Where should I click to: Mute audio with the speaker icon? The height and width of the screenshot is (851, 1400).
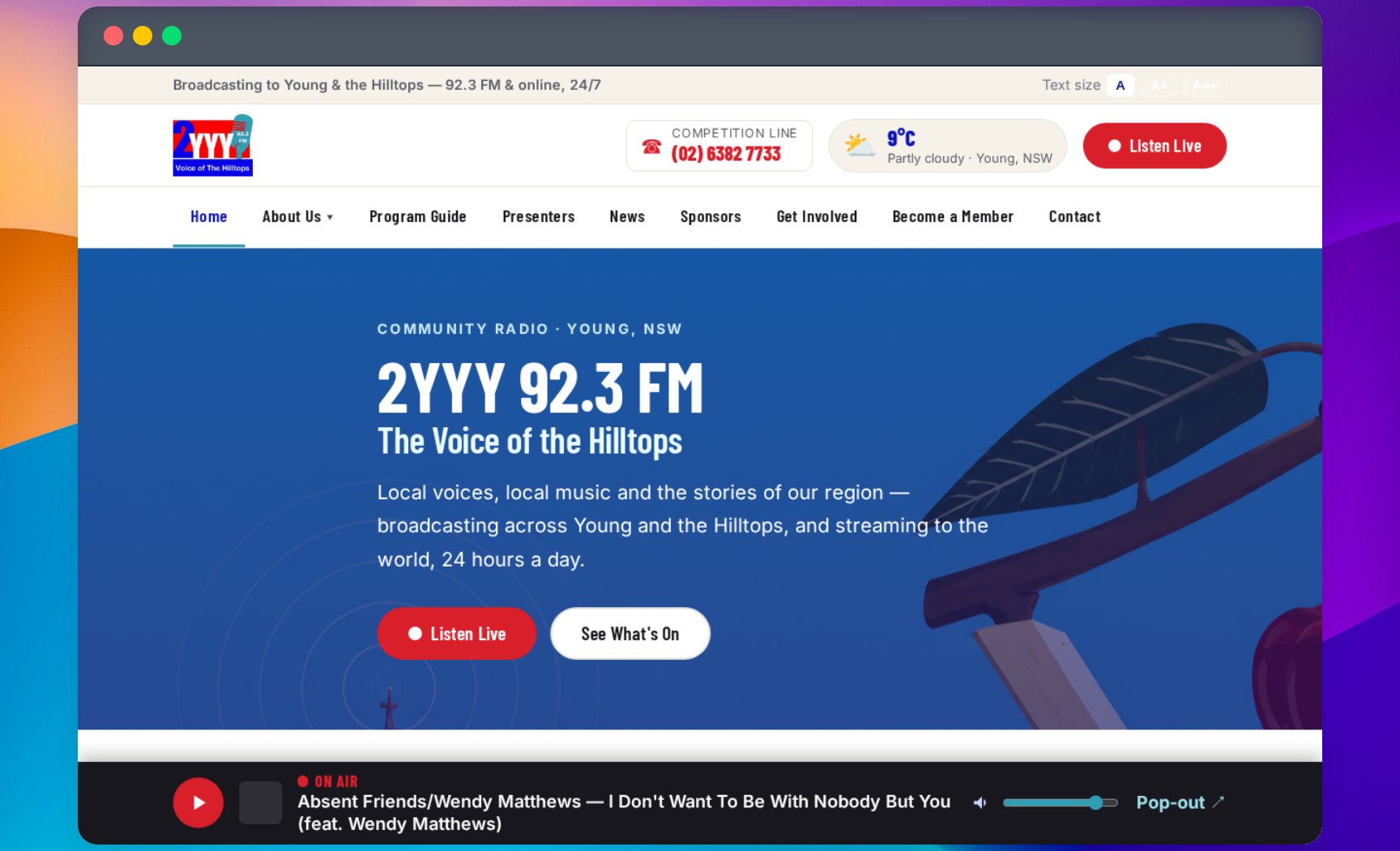[980, 802]
